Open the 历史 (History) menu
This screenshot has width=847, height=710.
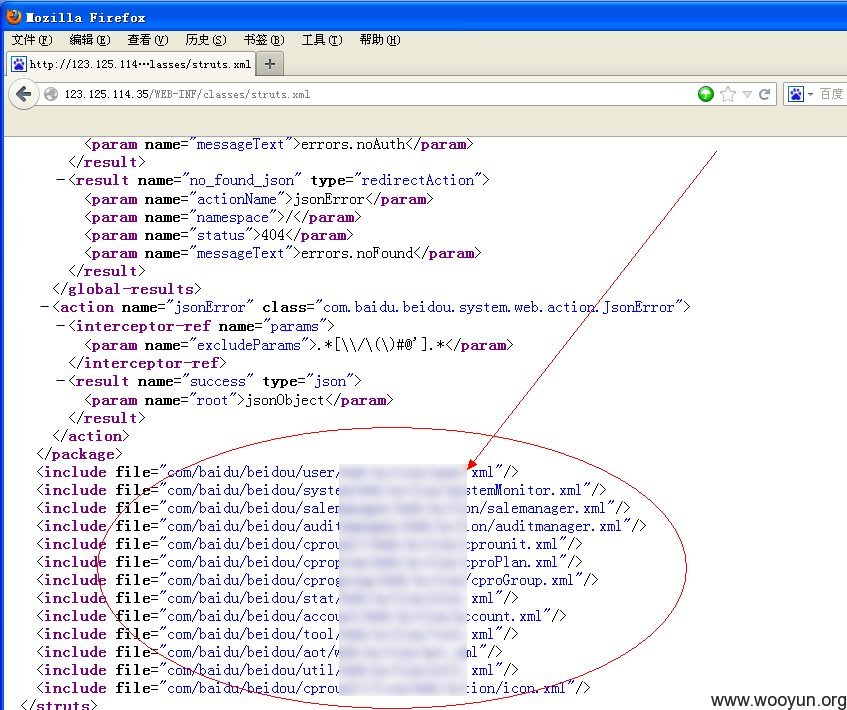205,40
